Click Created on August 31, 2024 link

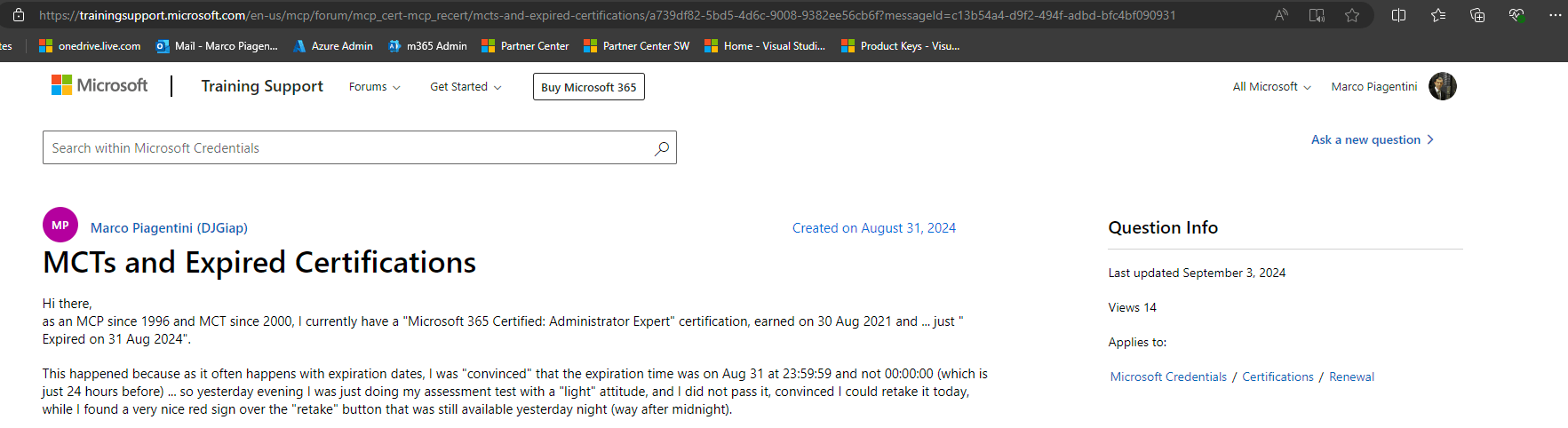click(874, 228)
